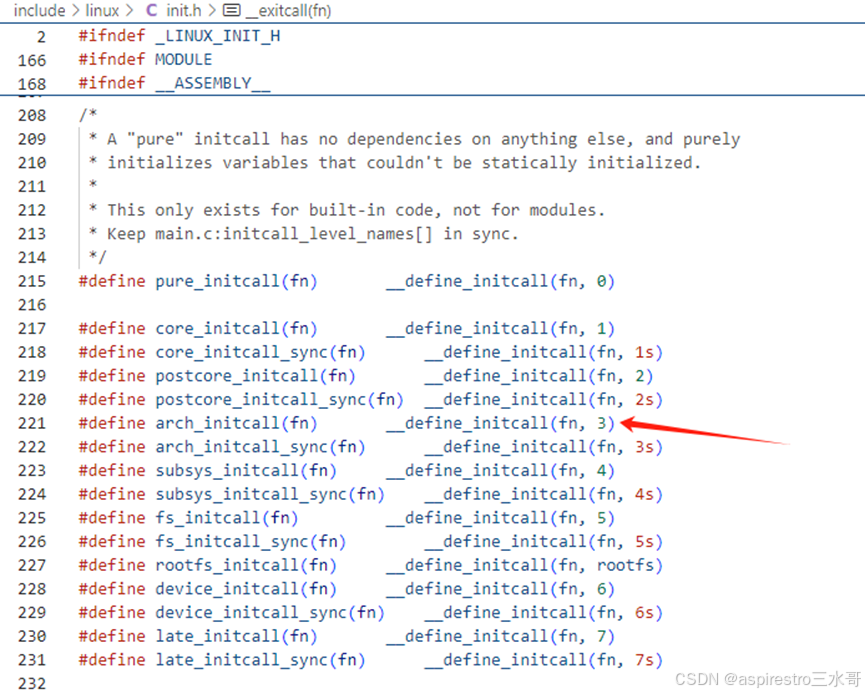The height and width of the screenshot is (694, 865).
Task: Click on 'core_initcall(fn)' macro name
Action: pos(236,329)
